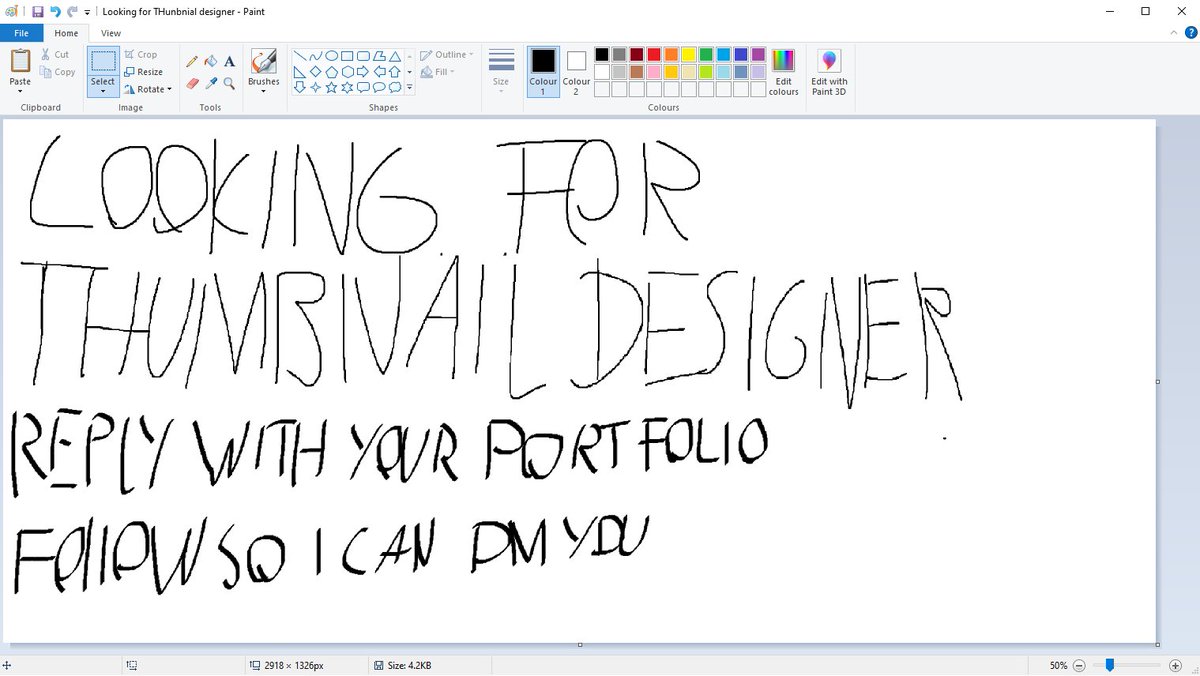Select the five-pointed star shape
1200x676 pixels.
tap(333, 86)
